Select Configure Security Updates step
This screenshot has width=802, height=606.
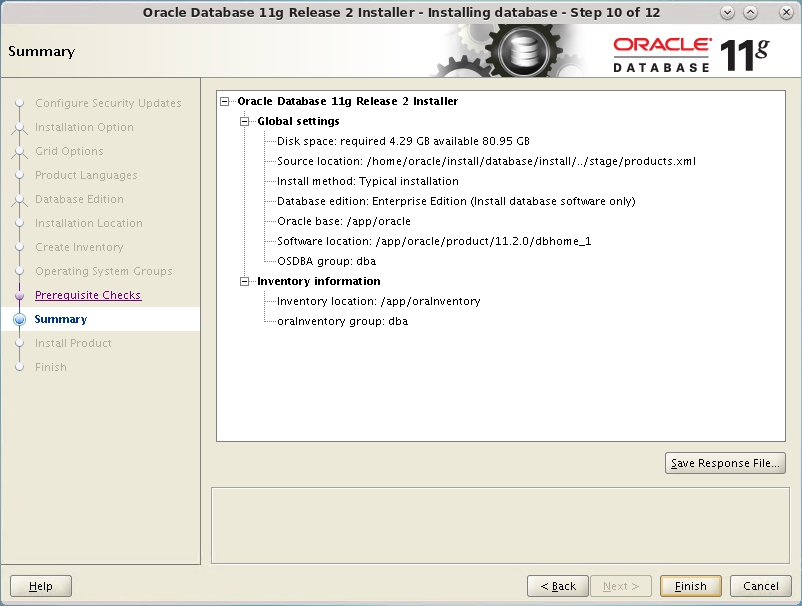(108, 103)
